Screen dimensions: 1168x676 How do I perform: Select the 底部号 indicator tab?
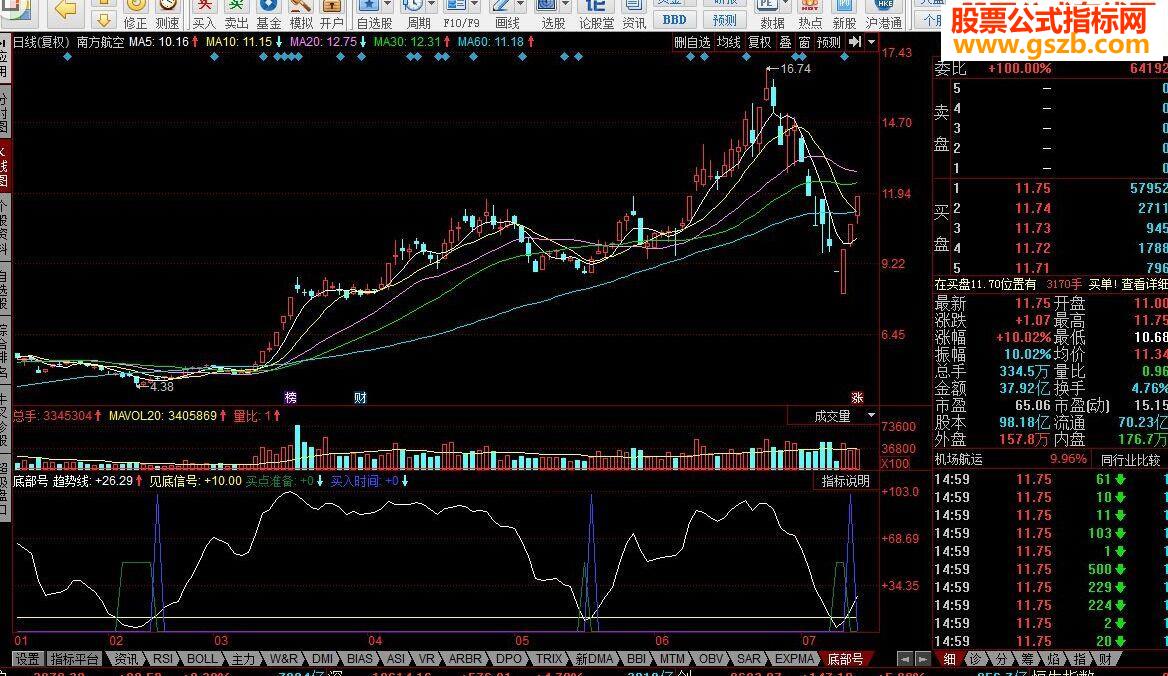click(x=845, y=659)
